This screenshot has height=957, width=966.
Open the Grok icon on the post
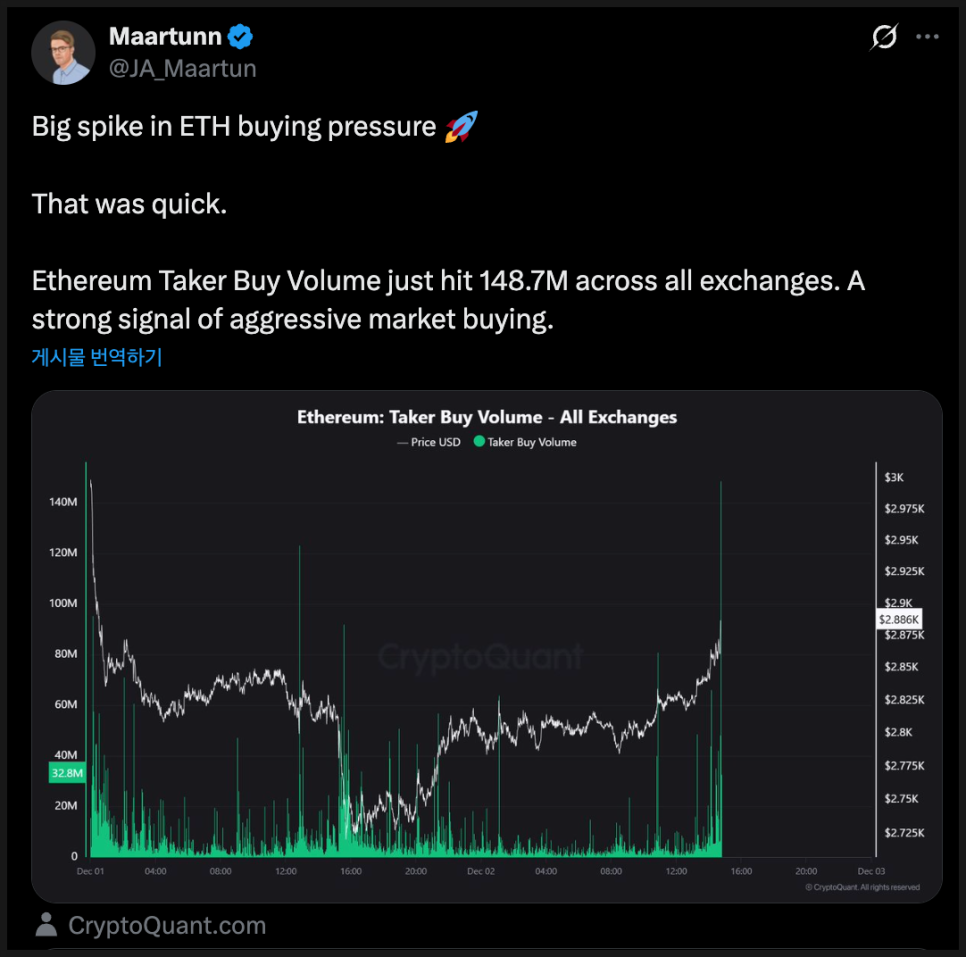point(884,38)
